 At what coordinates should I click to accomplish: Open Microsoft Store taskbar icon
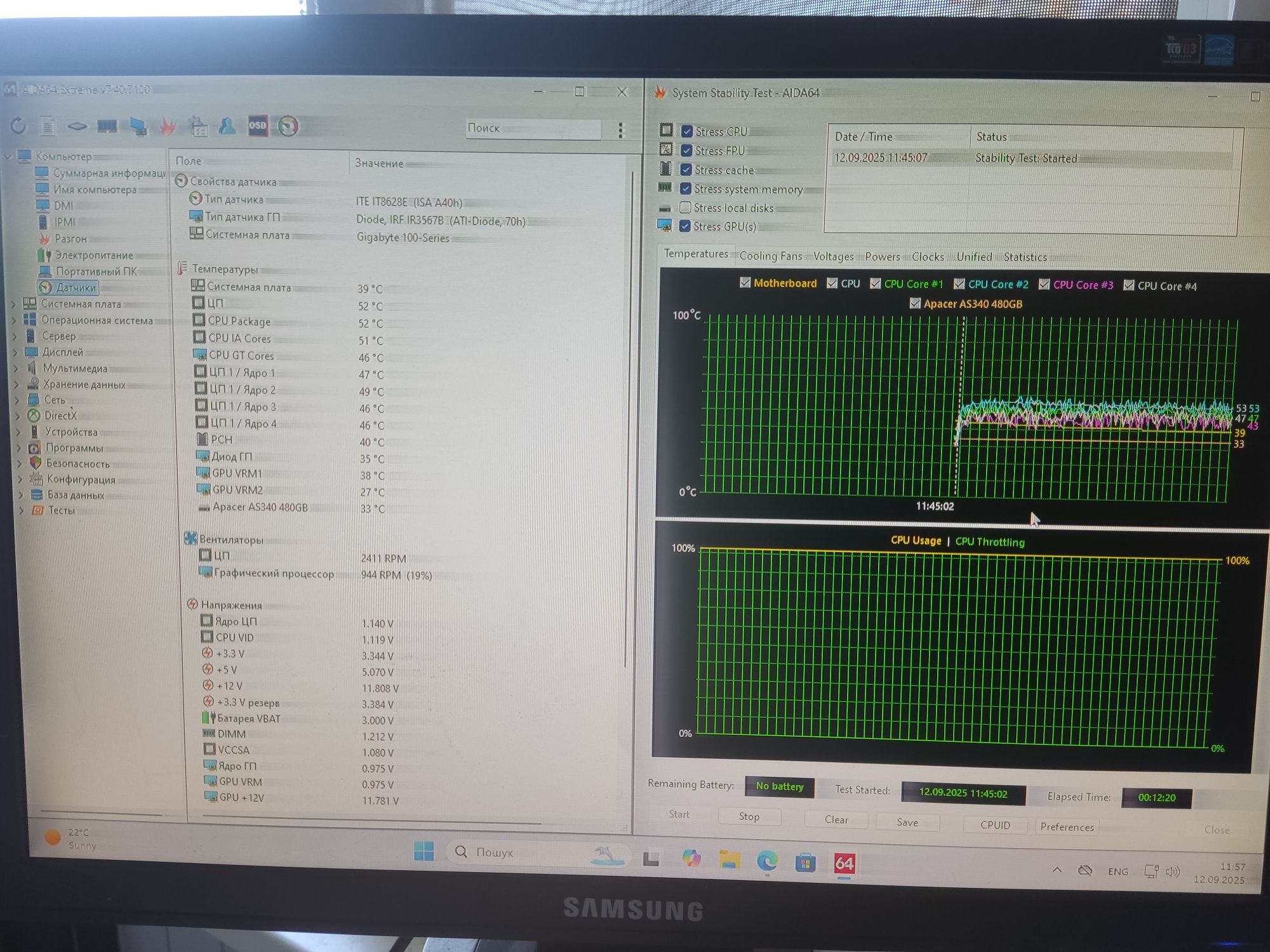[805, 863]
